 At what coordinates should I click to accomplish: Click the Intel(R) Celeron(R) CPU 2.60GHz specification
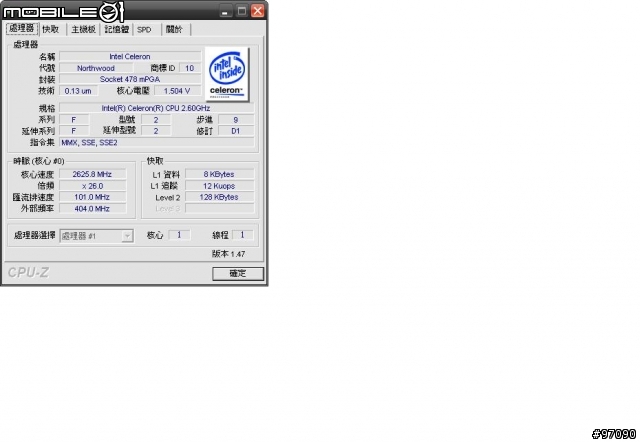156,108
